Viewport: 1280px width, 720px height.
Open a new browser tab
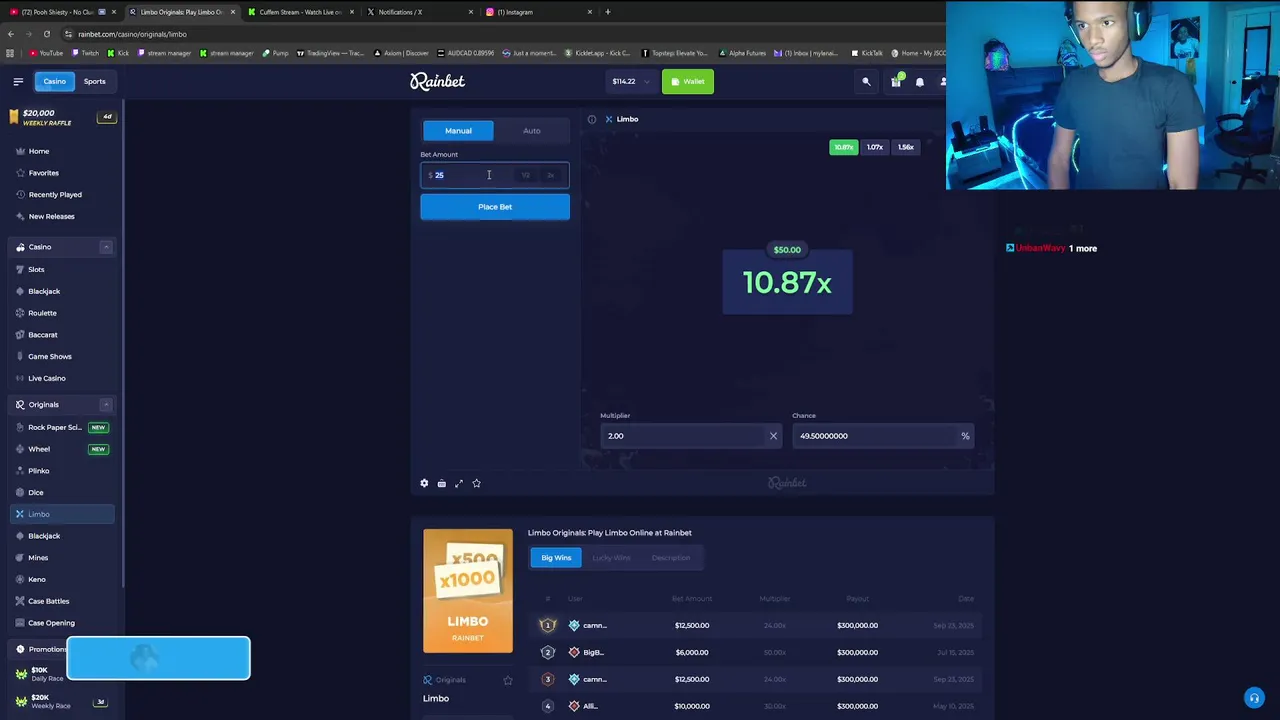607,12
